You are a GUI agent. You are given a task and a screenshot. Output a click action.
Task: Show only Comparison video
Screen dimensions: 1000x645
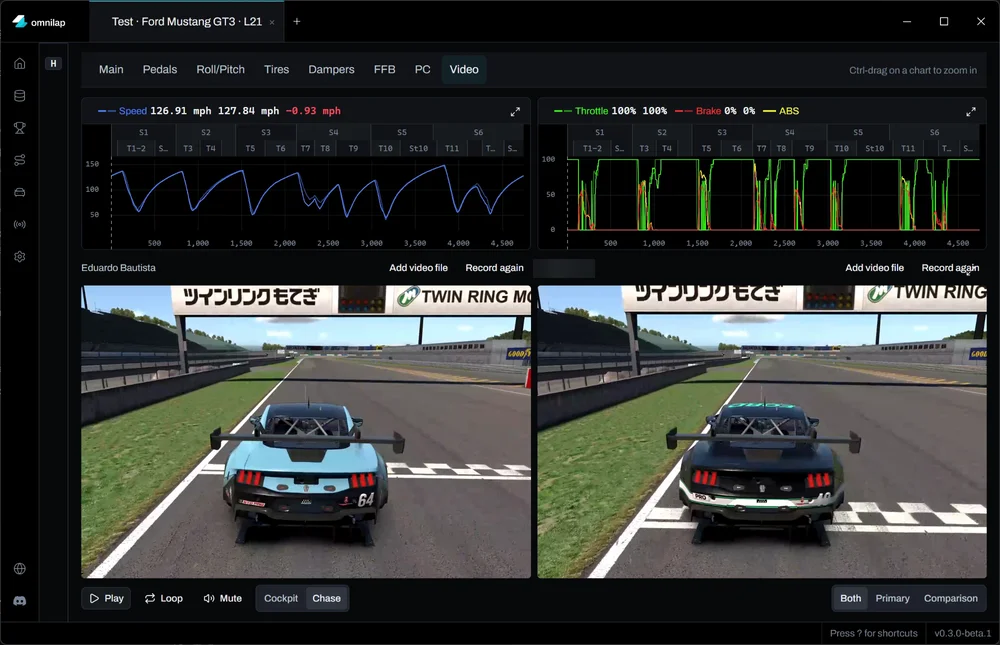pyautogui.click(x=950, y=598)
